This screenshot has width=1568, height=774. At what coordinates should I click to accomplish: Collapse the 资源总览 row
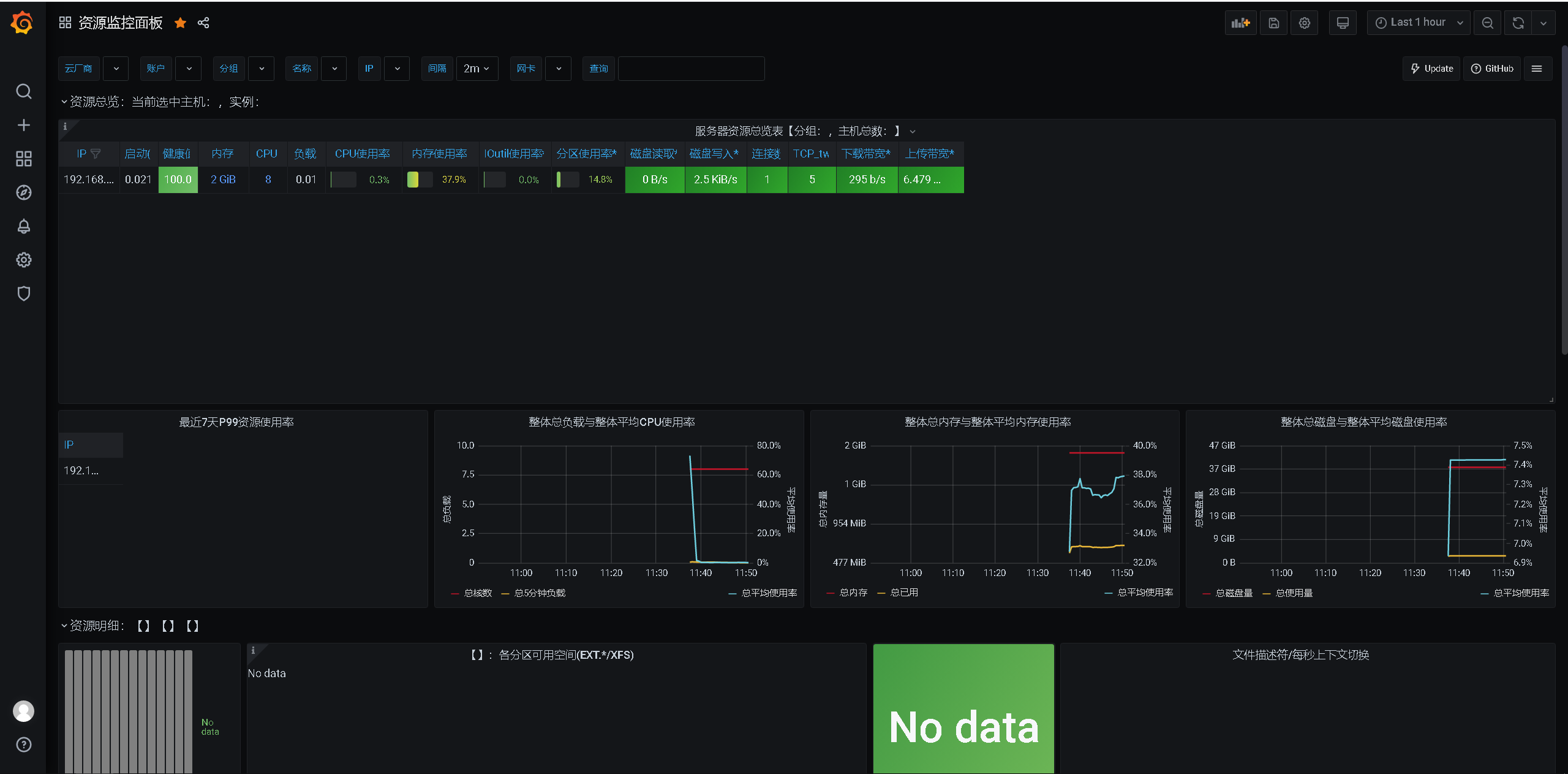coord(160,102)
